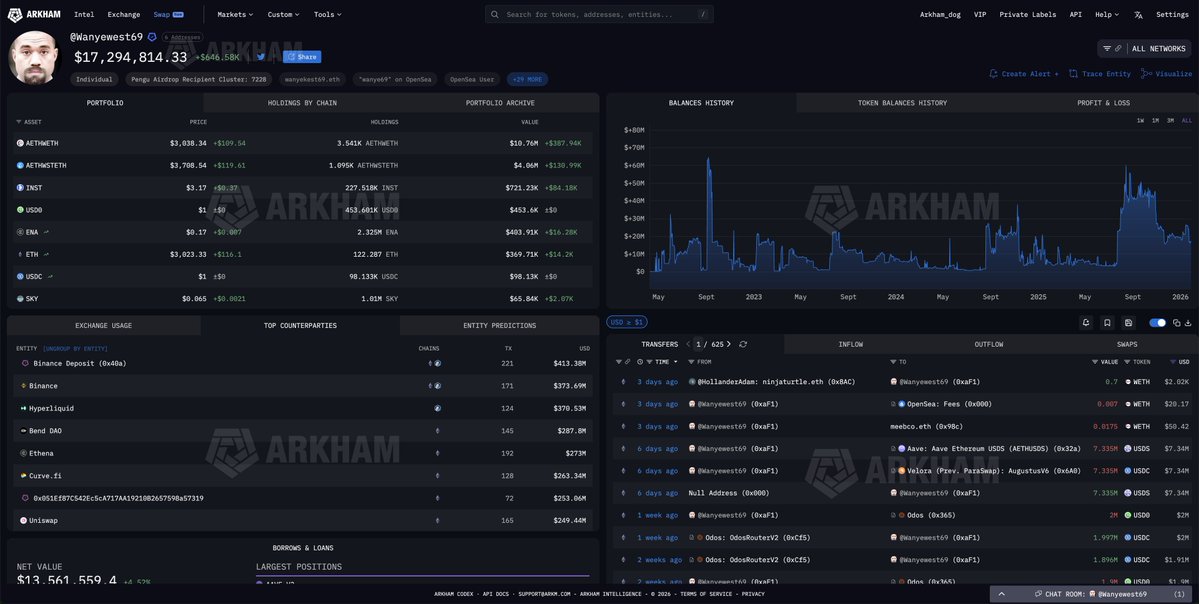
Task: Click the blue Share button
Action: (x=302, y=57)
